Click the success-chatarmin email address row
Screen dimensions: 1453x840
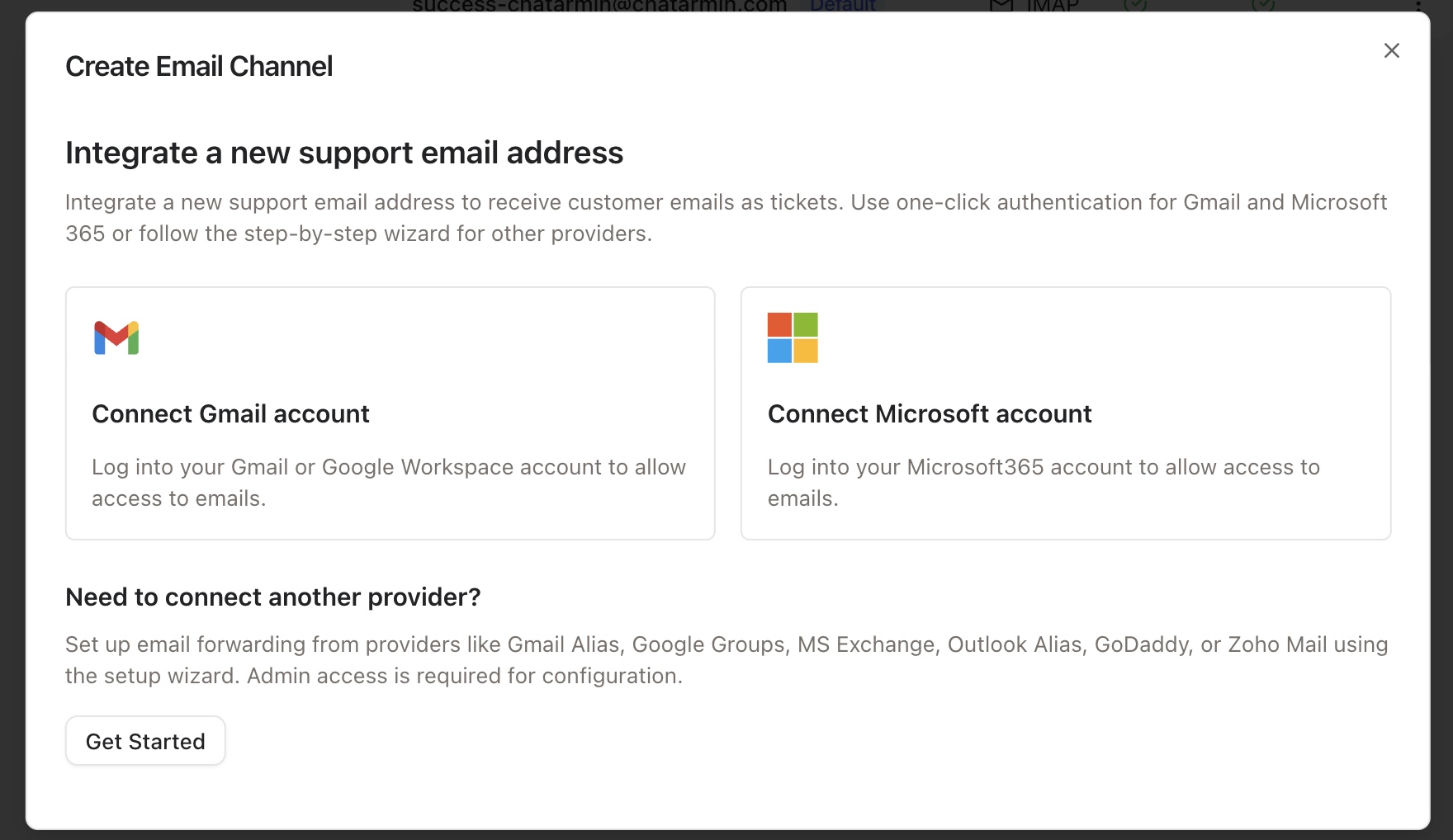[x=599, y=6]
